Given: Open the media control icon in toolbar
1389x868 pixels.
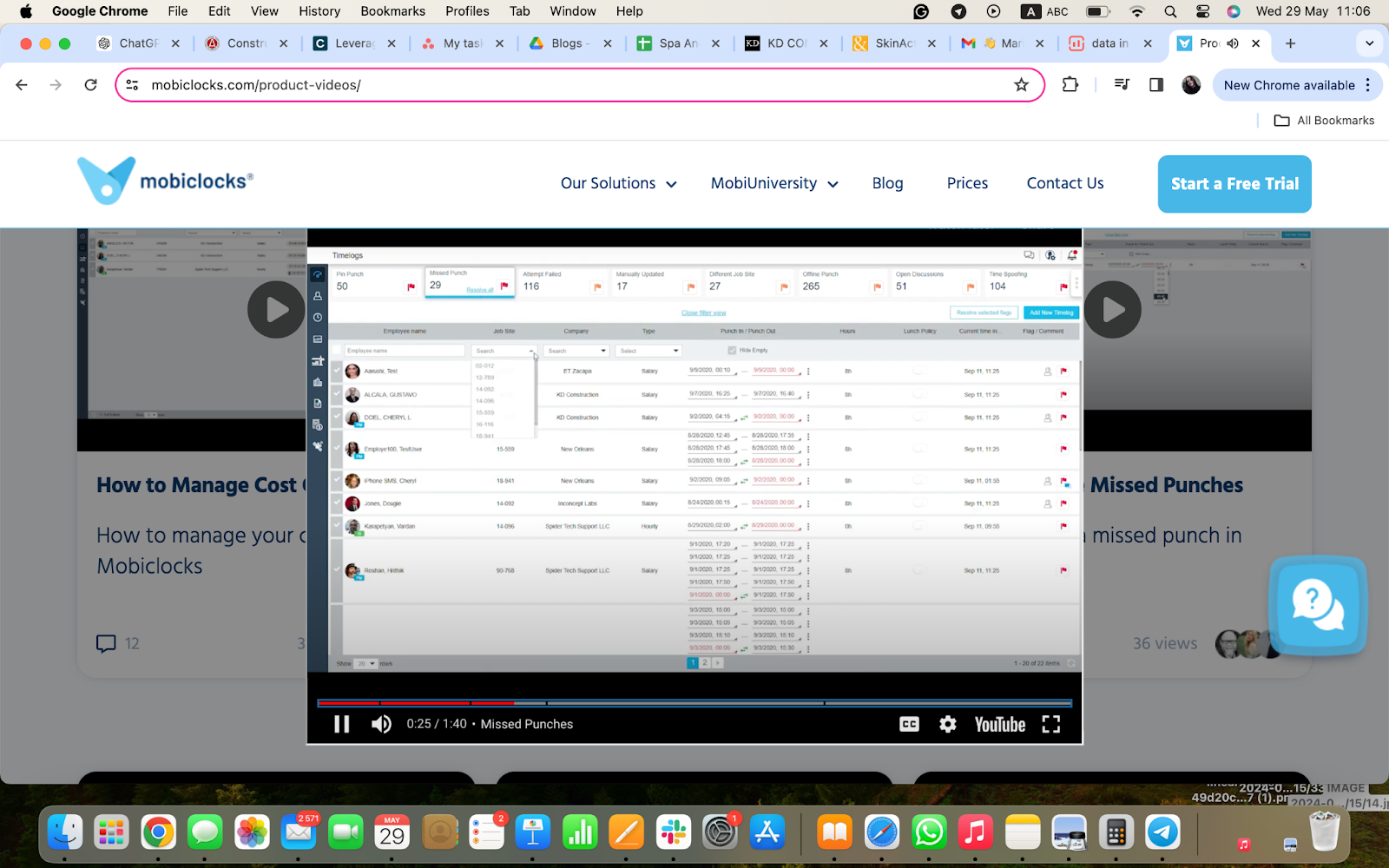Looking at the screenshot, I should (x=1122, y=85).
